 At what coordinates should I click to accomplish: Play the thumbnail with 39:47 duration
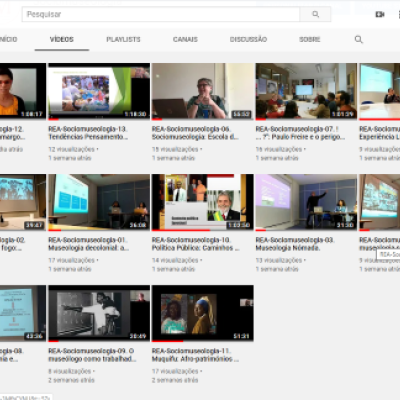coord(23,202)
